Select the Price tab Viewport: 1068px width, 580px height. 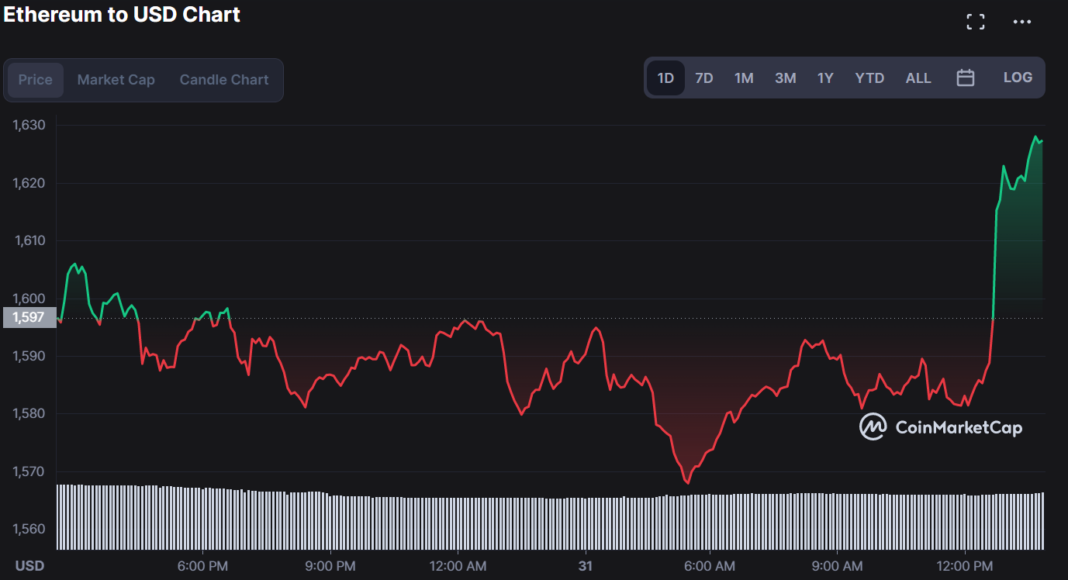tap(35, 79)
